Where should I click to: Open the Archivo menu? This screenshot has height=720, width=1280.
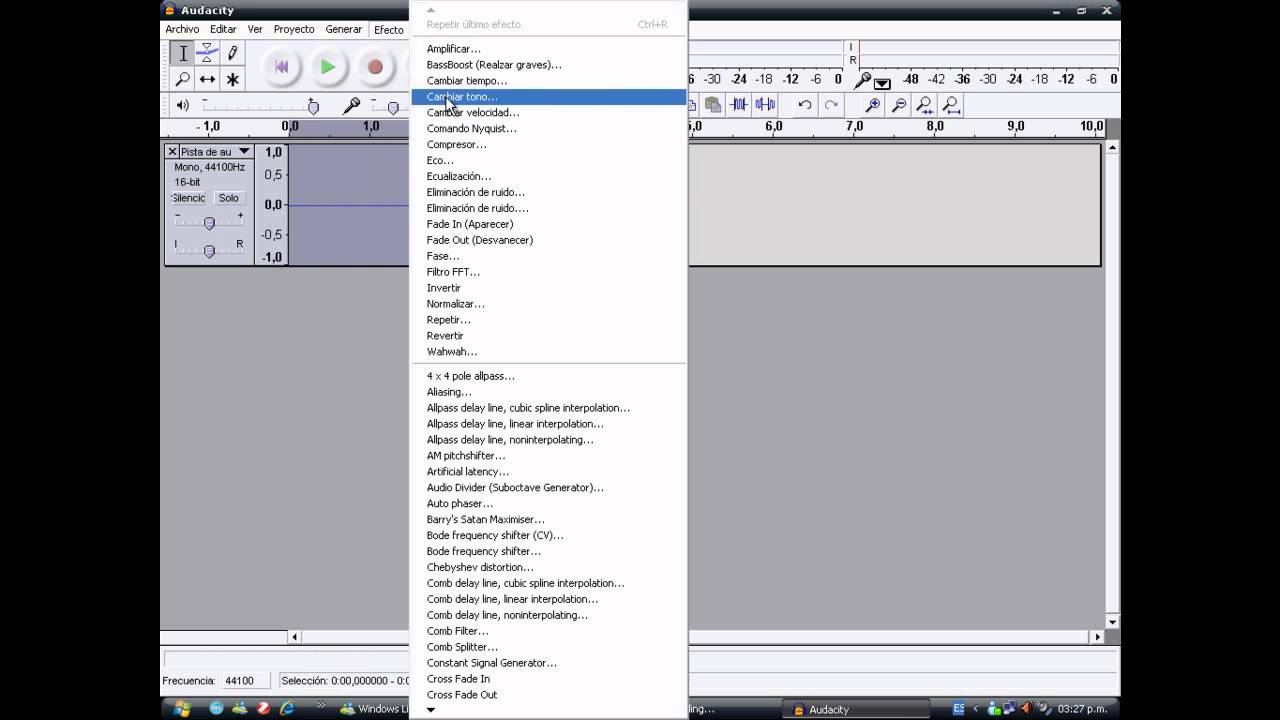point(182,29)
